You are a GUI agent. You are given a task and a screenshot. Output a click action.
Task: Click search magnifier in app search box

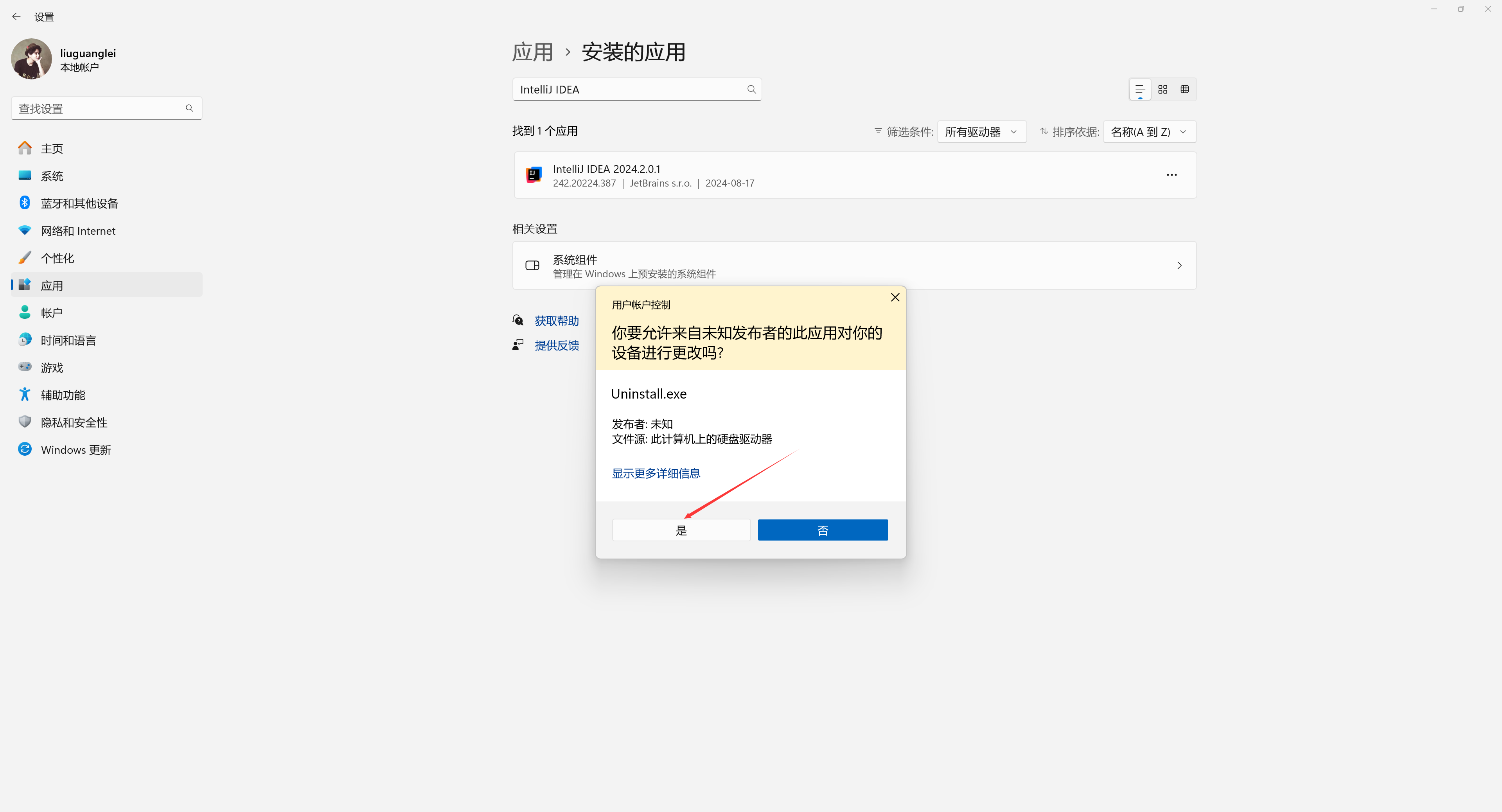pos(751,89)
